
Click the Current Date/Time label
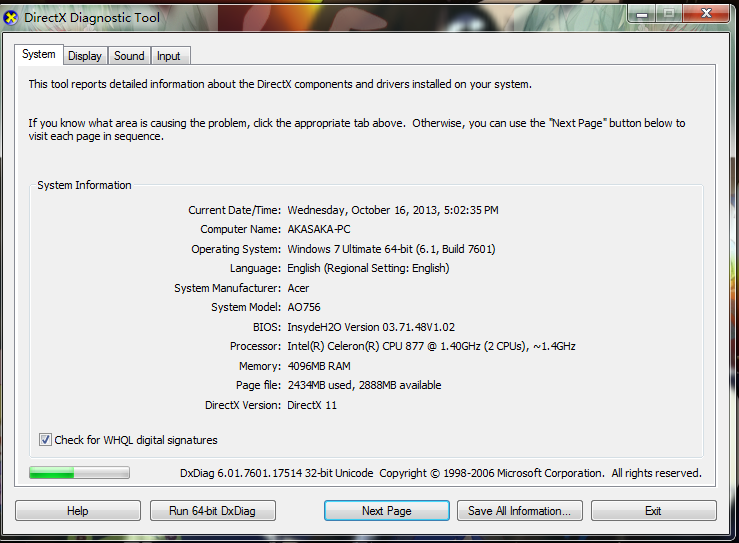(235, 210)
